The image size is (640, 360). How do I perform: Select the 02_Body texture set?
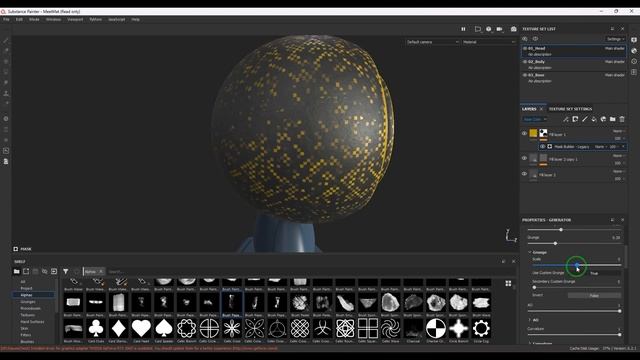click(574, 64)
